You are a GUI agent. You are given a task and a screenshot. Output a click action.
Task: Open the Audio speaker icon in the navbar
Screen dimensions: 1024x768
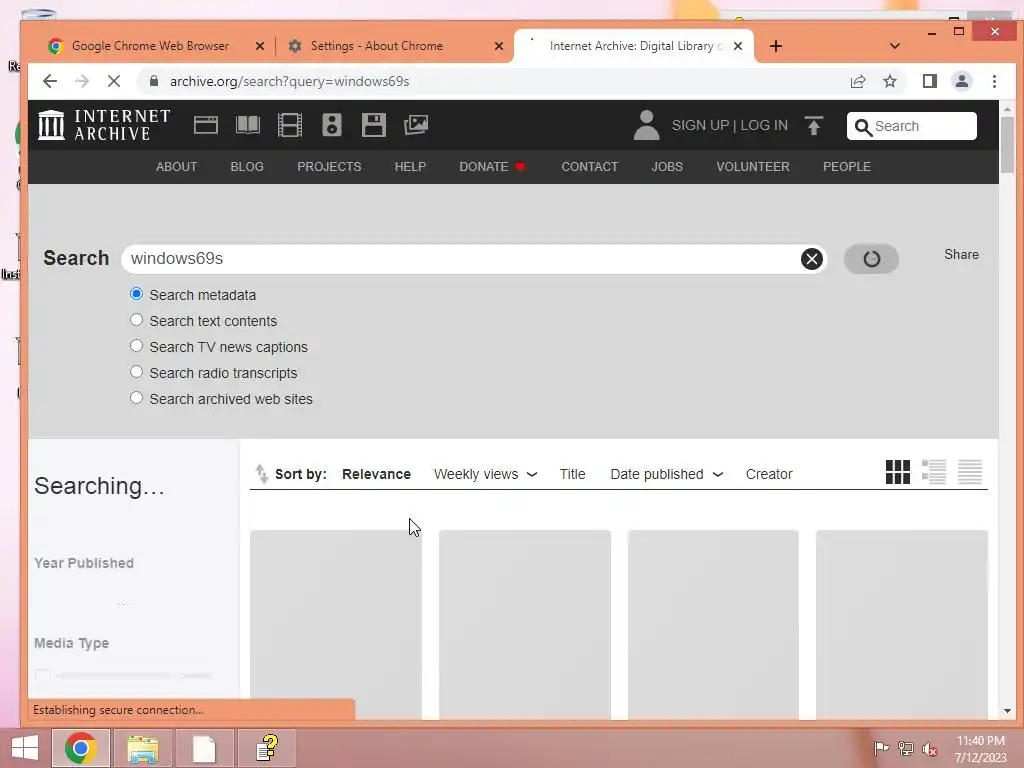(x=332, y=125)
